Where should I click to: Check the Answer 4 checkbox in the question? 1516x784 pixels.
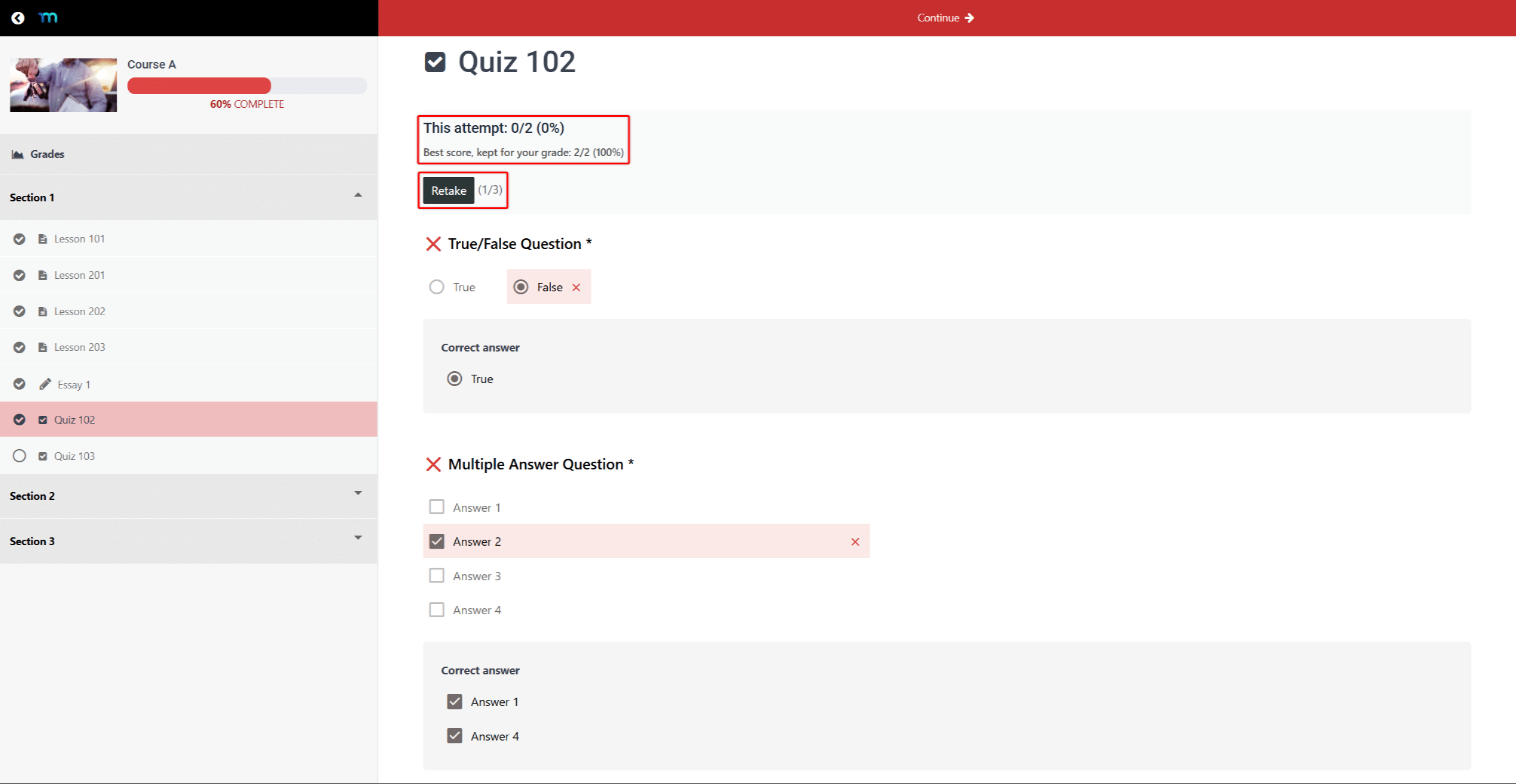point(437,610)
